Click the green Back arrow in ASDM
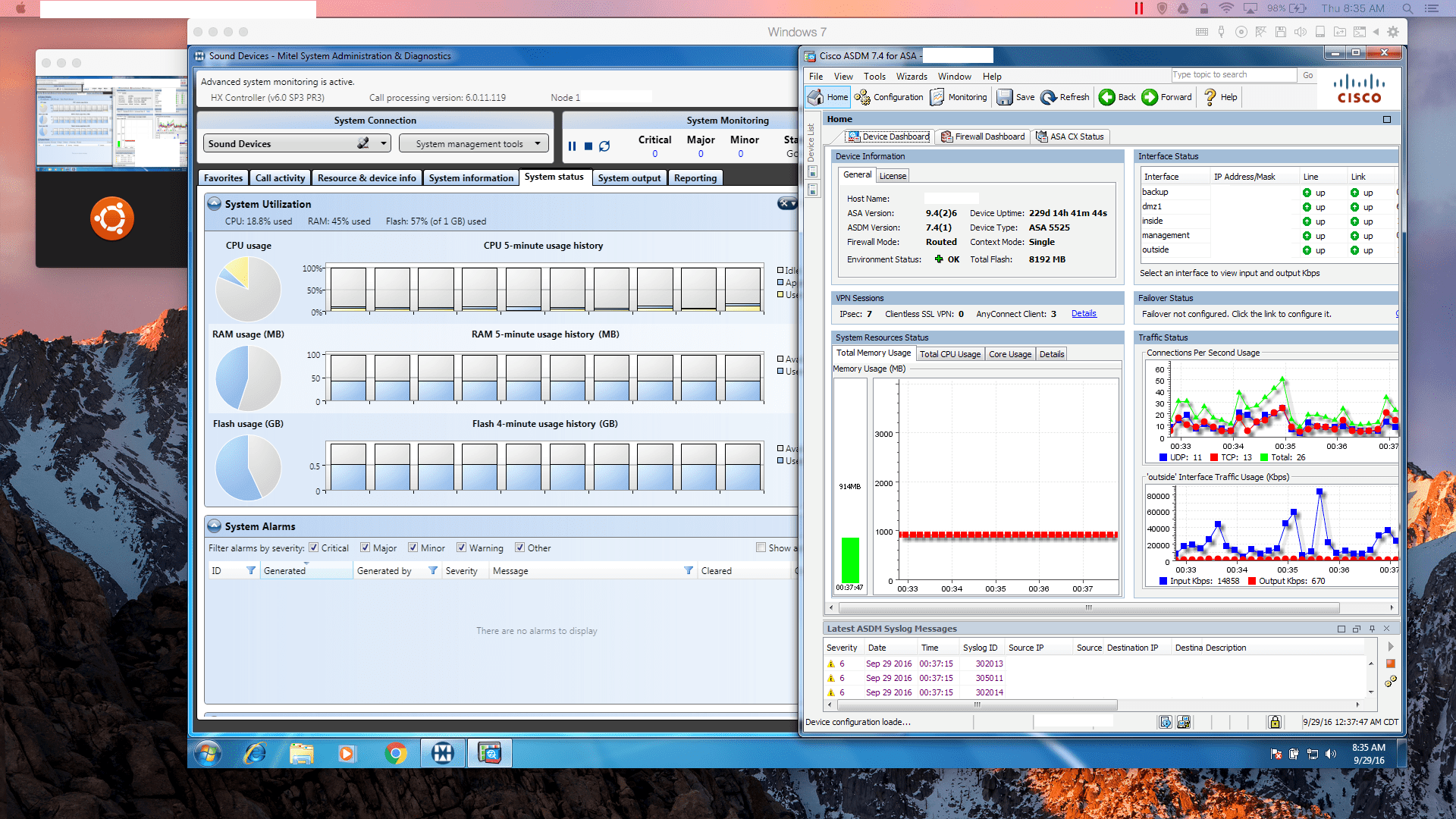The height and width of the screenshot is (819, 1456). (1107, 97)
